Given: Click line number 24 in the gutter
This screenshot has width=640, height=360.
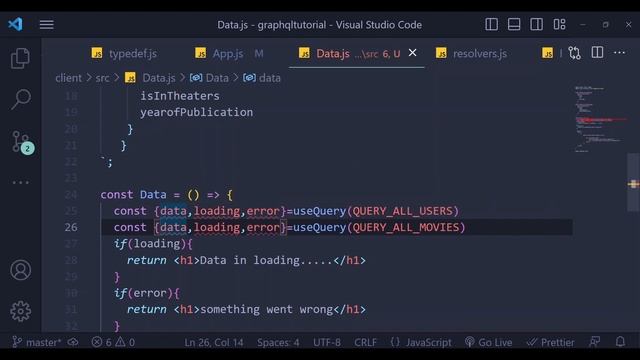Looking at the screenshot, I should coord(71,195).
